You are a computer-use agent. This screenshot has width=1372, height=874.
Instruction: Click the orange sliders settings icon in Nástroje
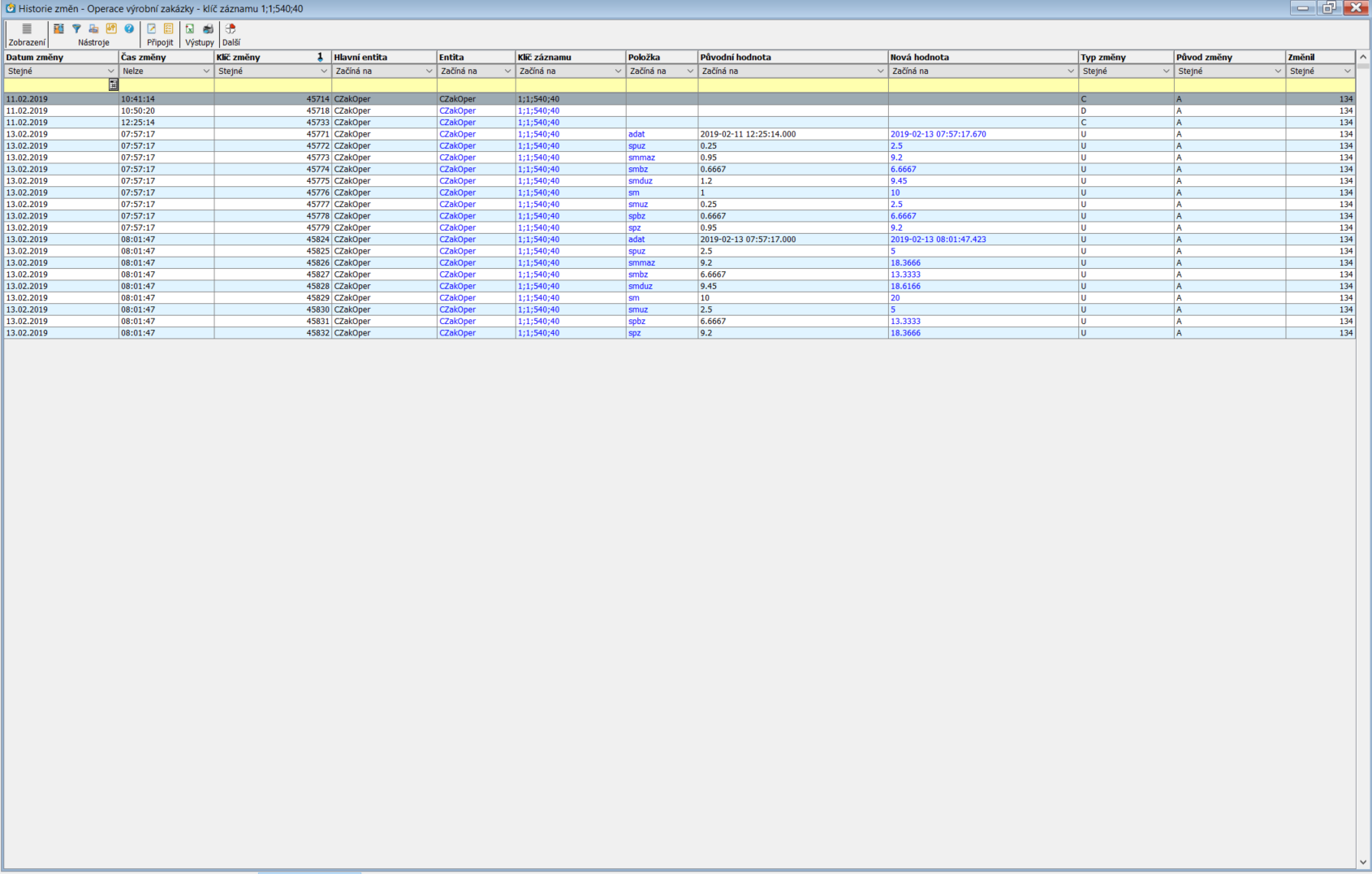111,29
